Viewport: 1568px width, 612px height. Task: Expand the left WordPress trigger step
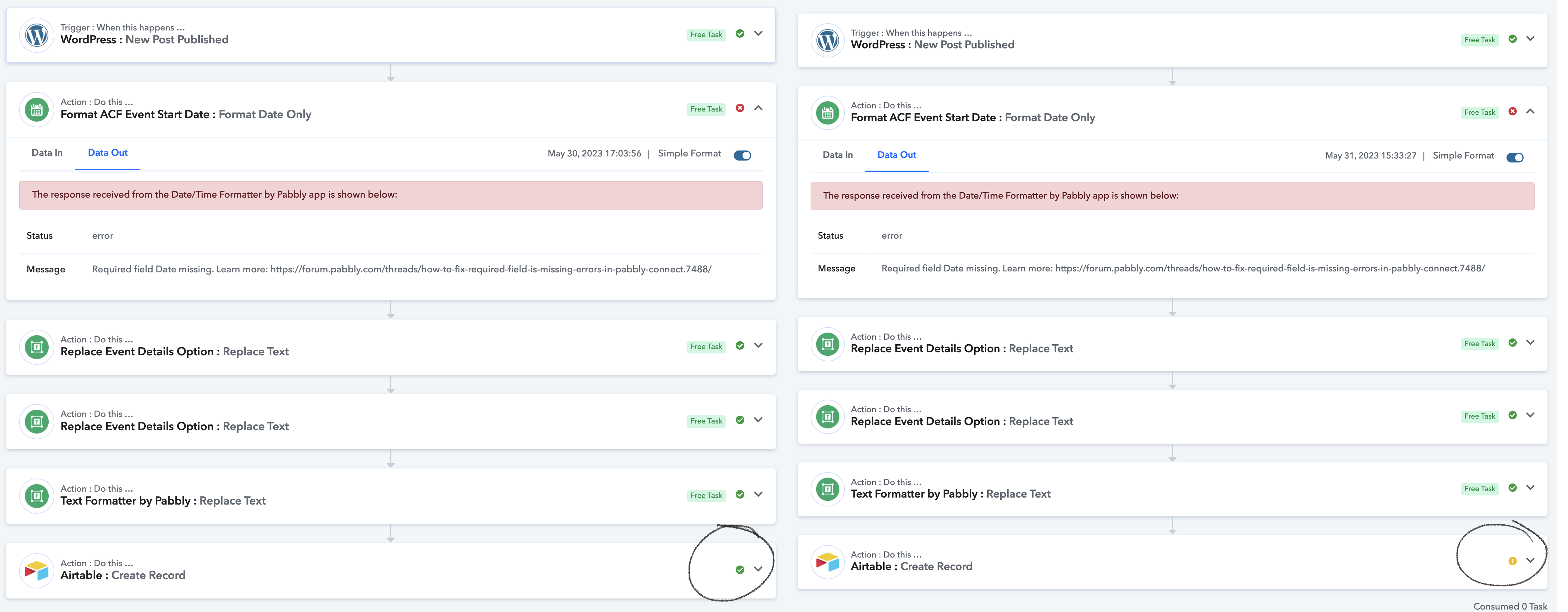tap(758, 34)
